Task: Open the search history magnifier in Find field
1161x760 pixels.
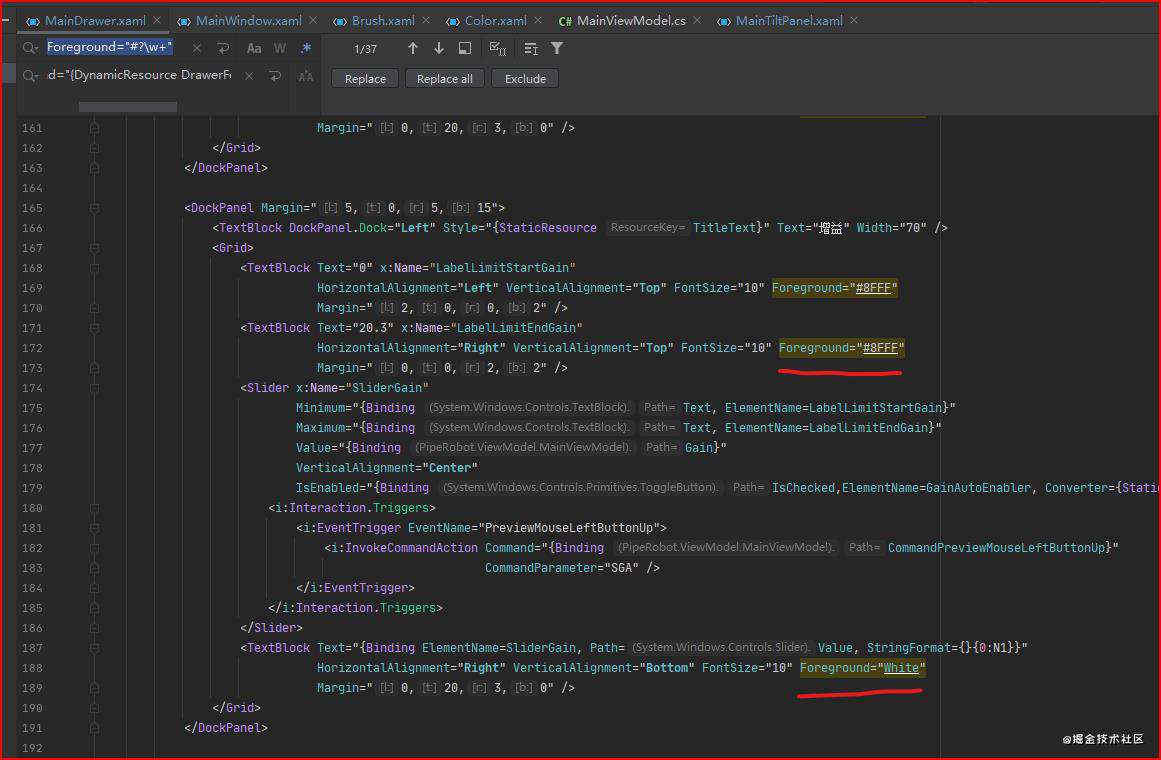Action: 30,48
